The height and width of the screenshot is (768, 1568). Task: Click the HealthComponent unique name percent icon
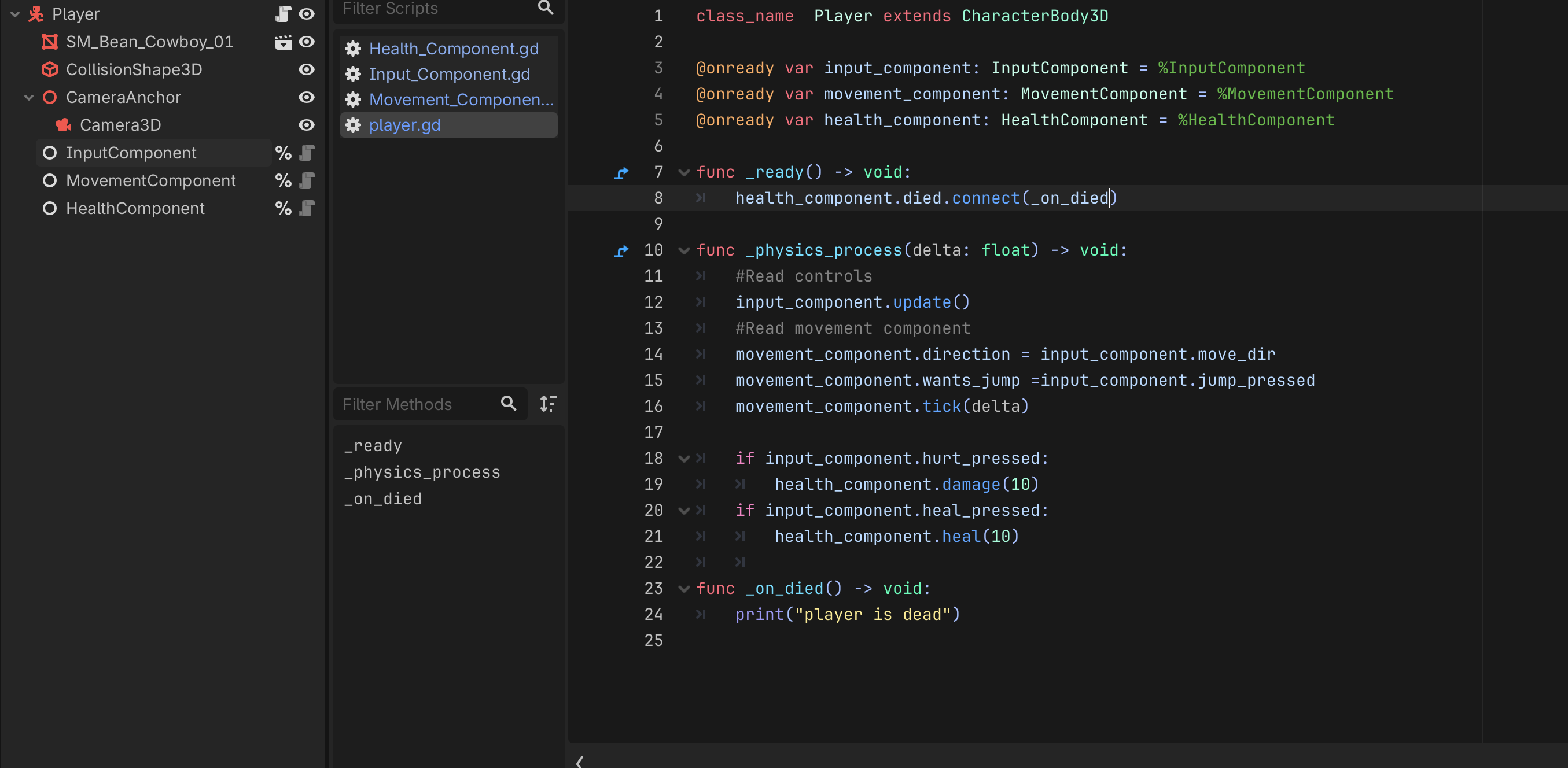283,209
